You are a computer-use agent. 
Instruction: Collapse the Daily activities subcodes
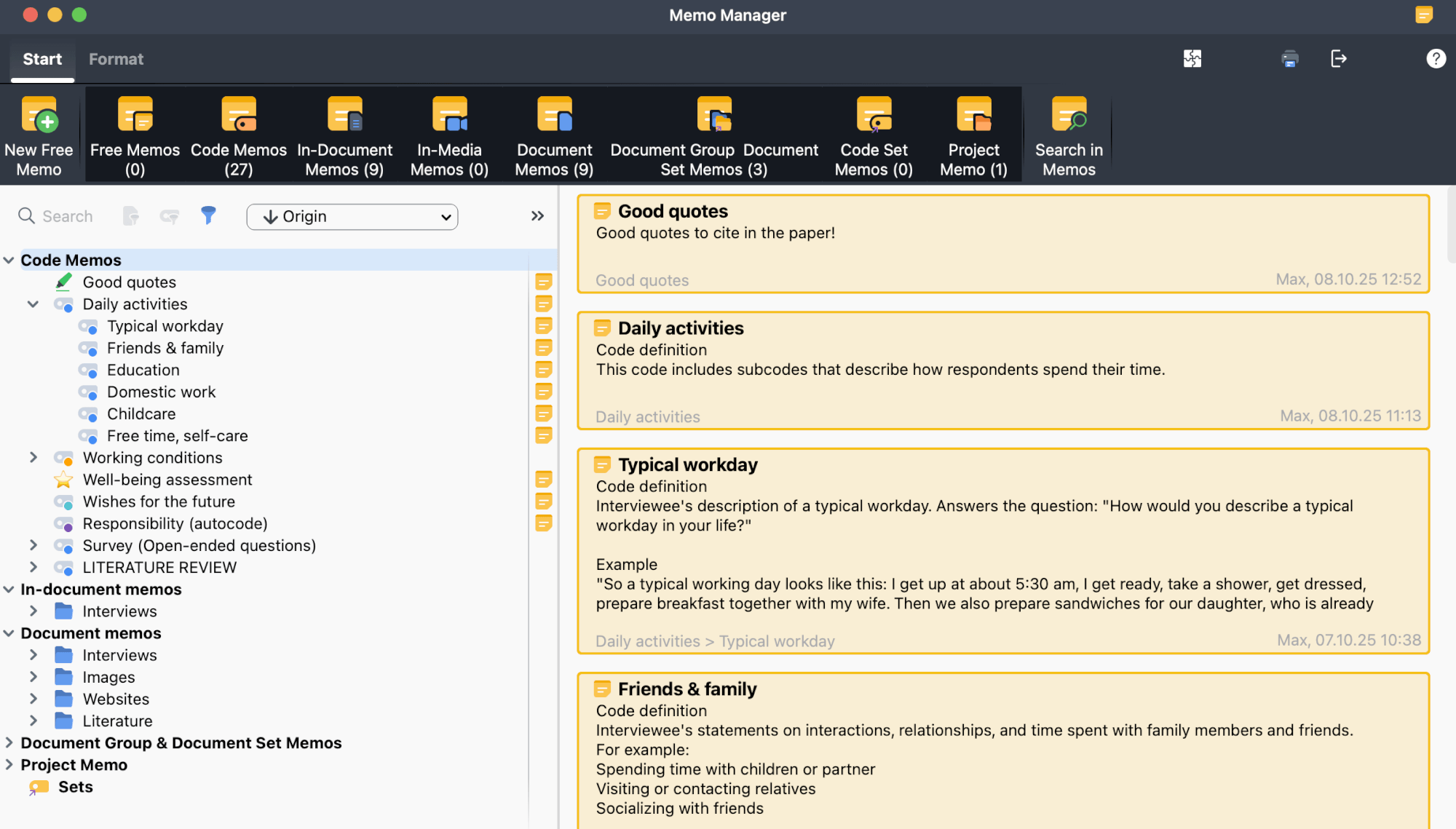click(x=33, y=304)
